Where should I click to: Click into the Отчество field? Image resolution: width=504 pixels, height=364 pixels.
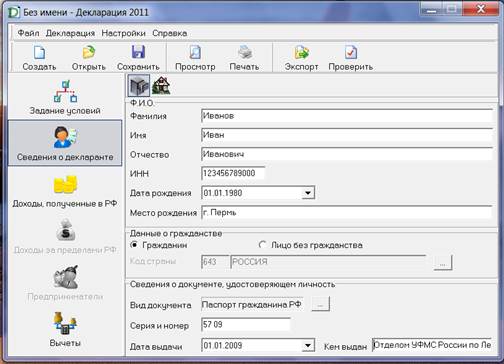pyautogui.click(x=347, y=154)
